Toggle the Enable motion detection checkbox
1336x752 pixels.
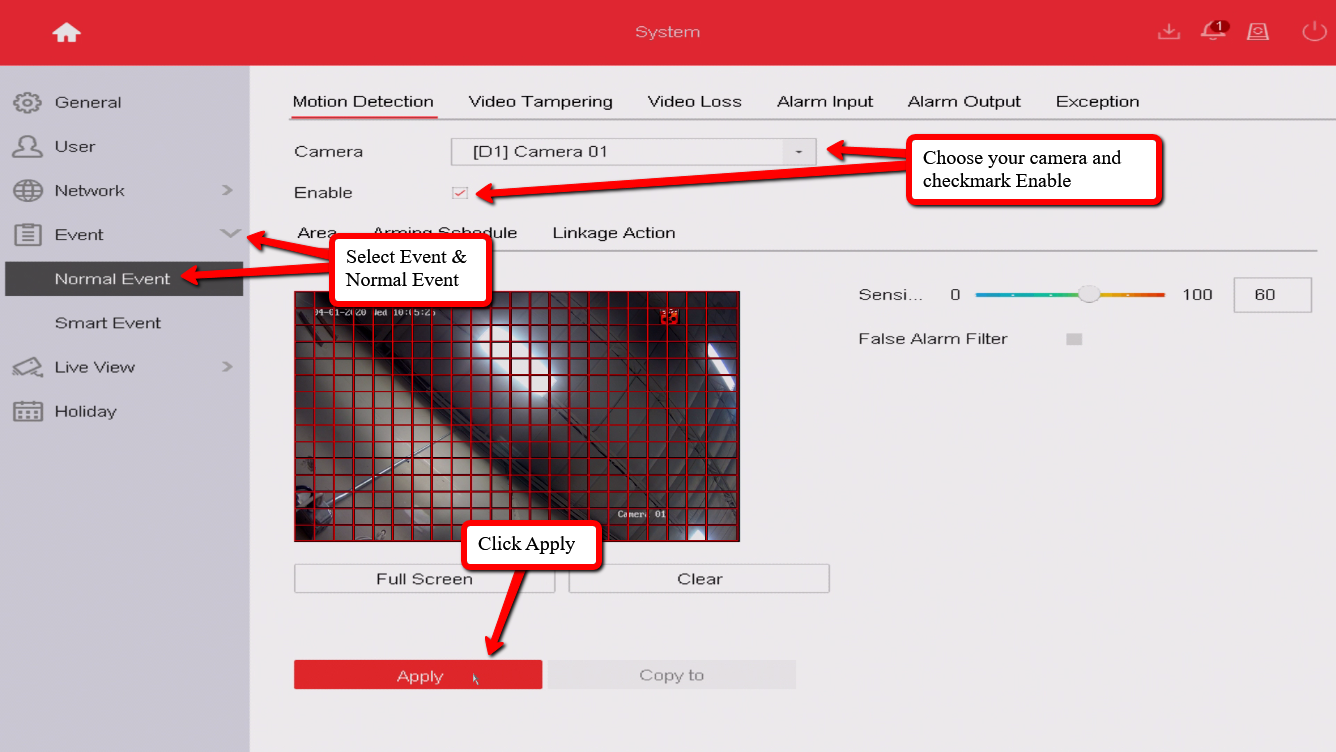coord(460,193)
